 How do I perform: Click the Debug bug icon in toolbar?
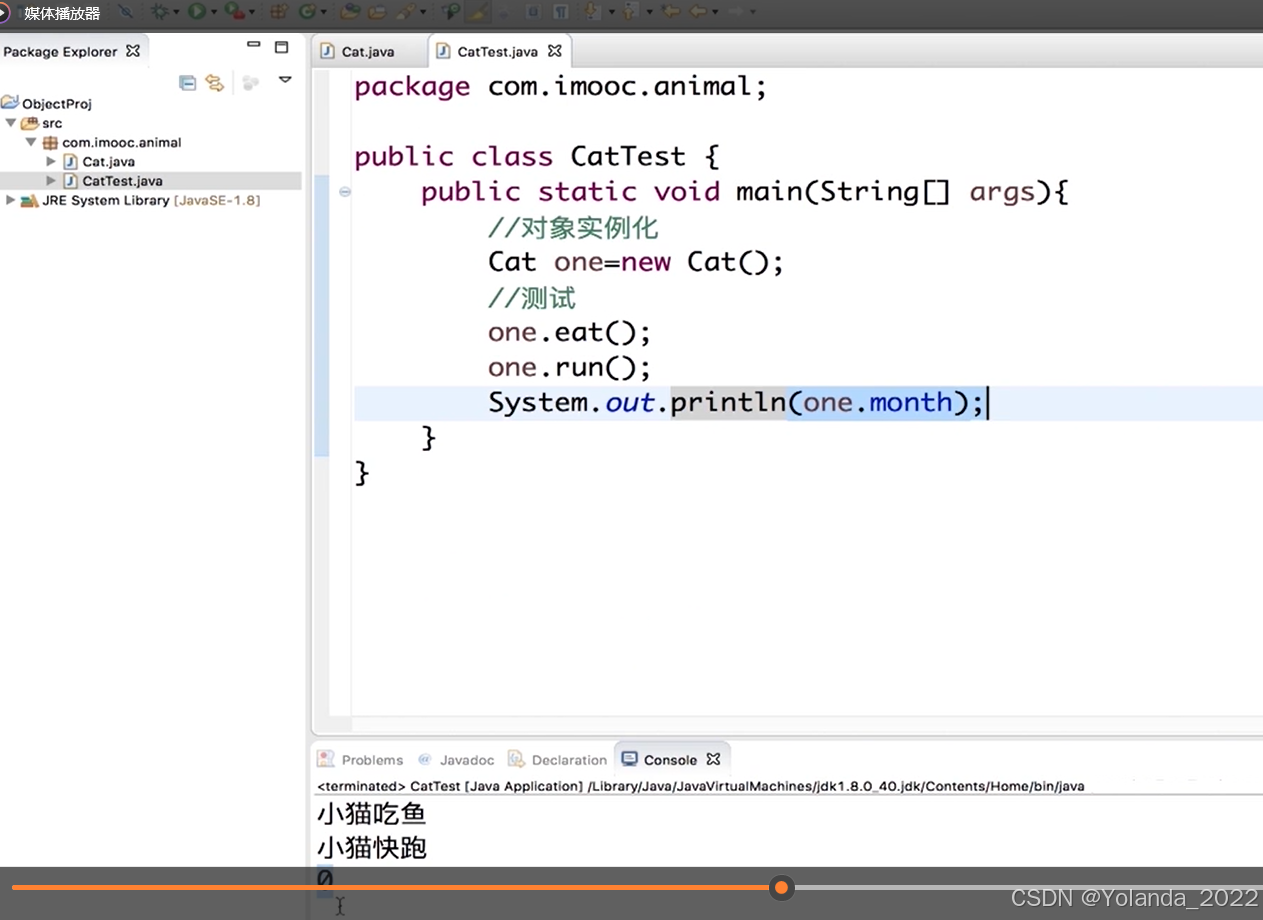pyautogui.click(x=160, y=11)
